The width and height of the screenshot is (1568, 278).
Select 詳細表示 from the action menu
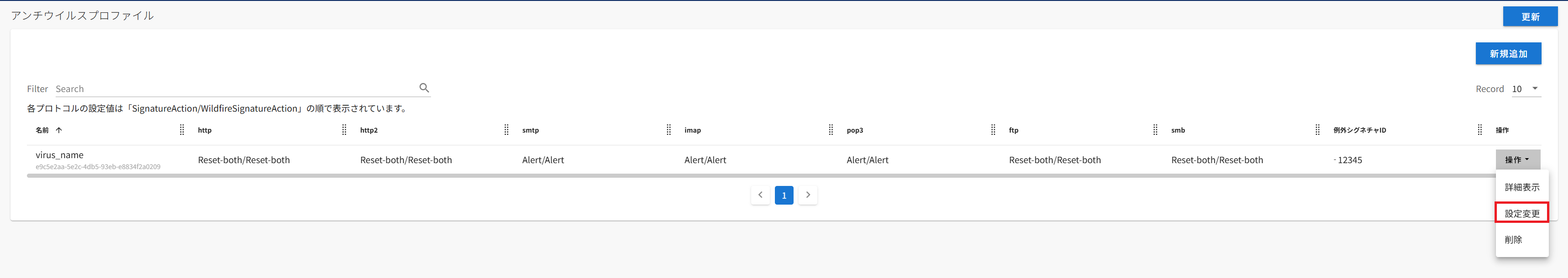[x=1522, y=187]
